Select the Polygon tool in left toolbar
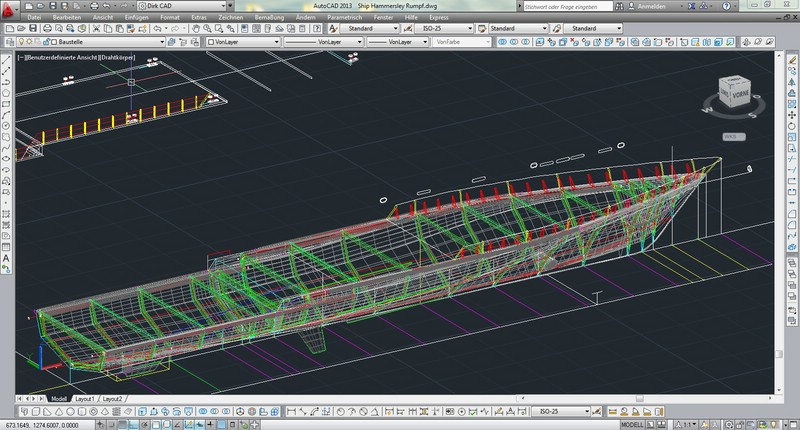Screen dimensions: 800x430 click(x=6, y=93)
